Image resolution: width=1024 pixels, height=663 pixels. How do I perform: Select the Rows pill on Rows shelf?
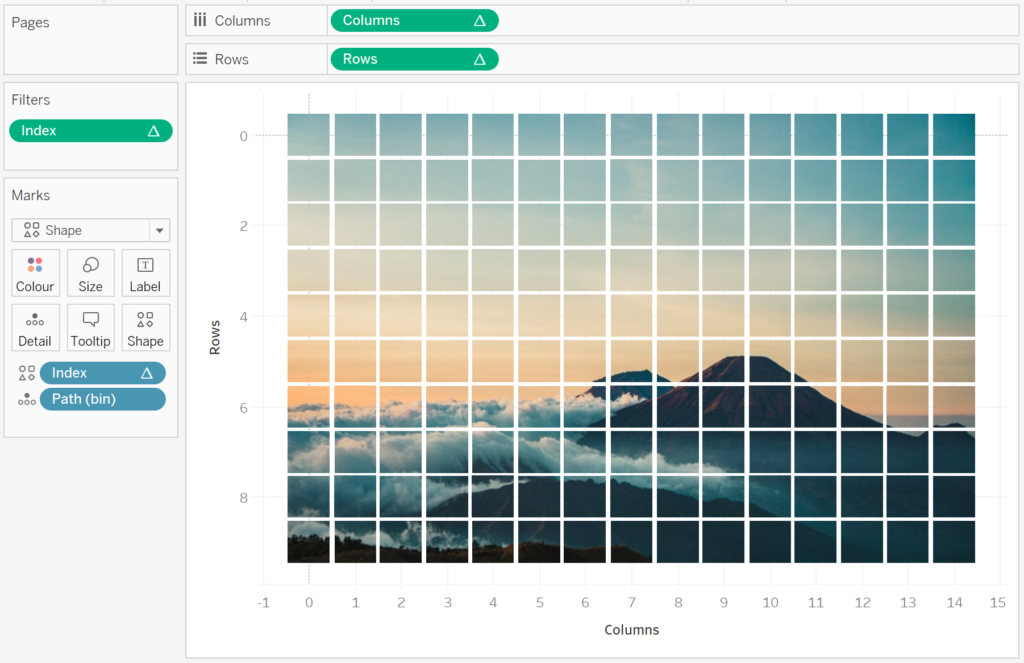415,59
